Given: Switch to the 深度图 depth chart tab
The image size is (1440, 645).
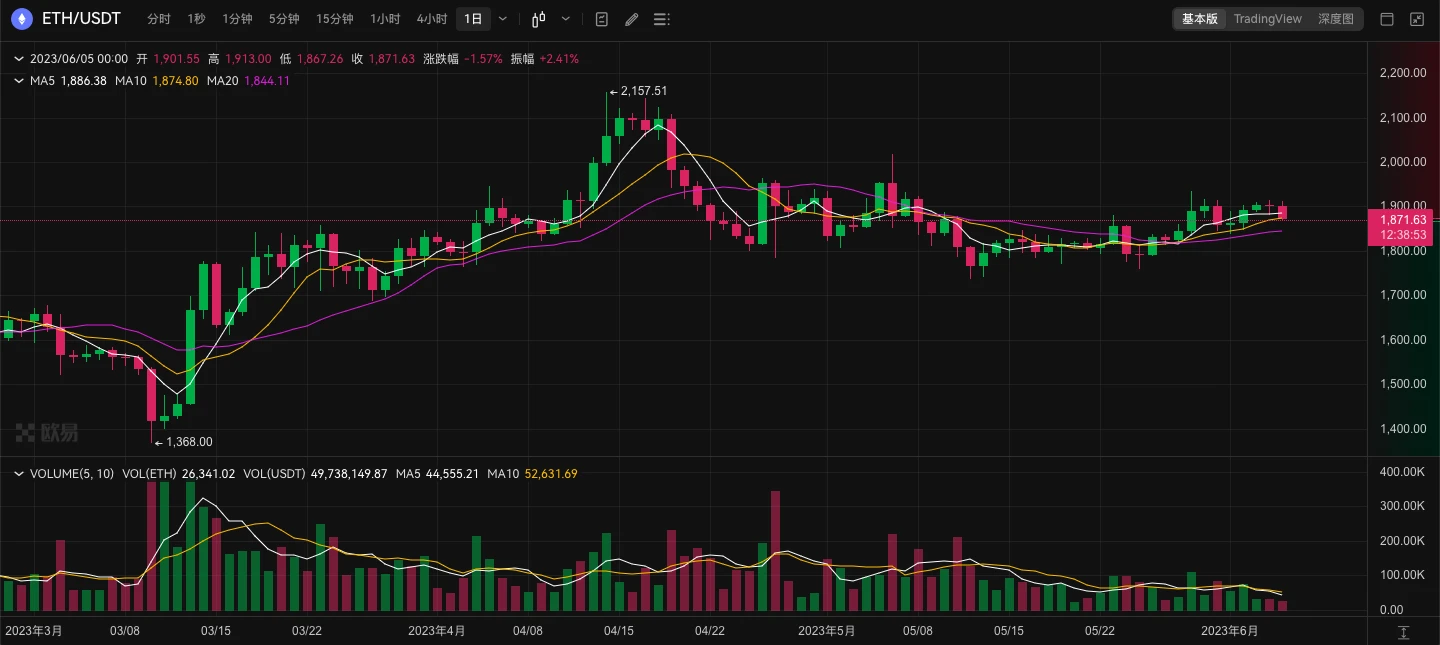Looking at the screenshot, I should 1335,19.
